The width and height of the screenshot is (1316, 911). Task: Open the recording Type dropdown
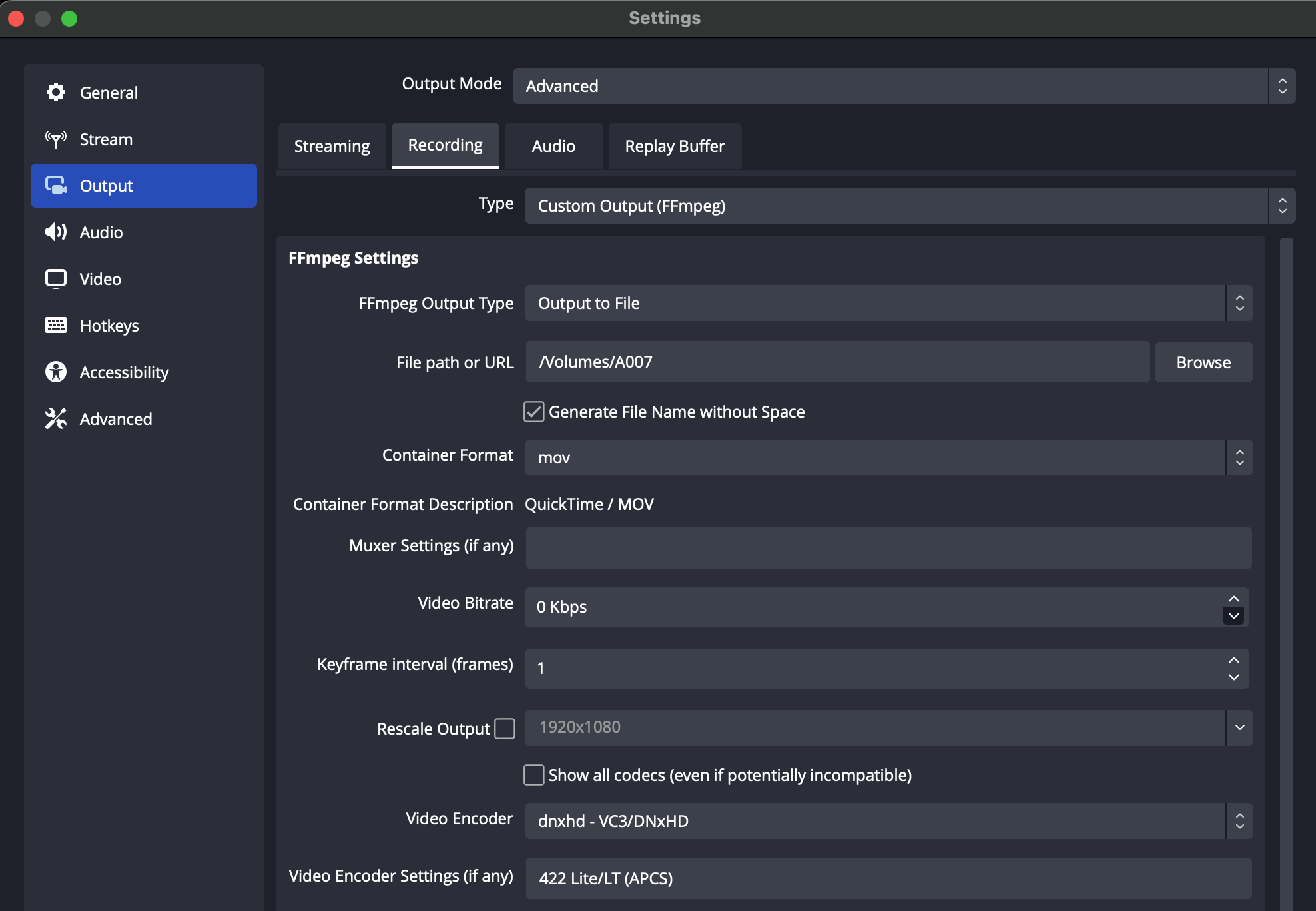(x=910, y=206)
